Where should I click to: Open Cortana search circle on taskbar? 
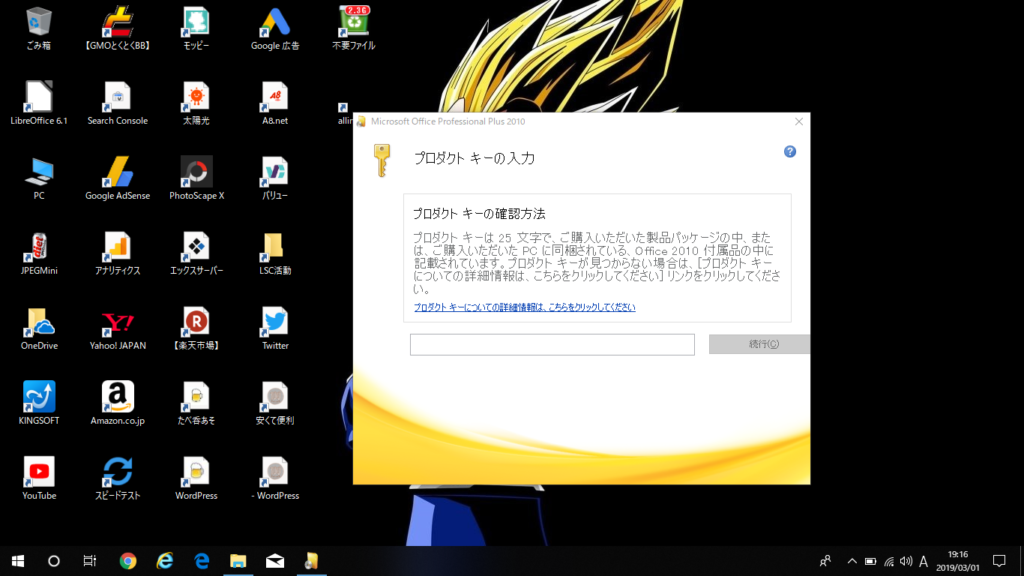(54, 561)
